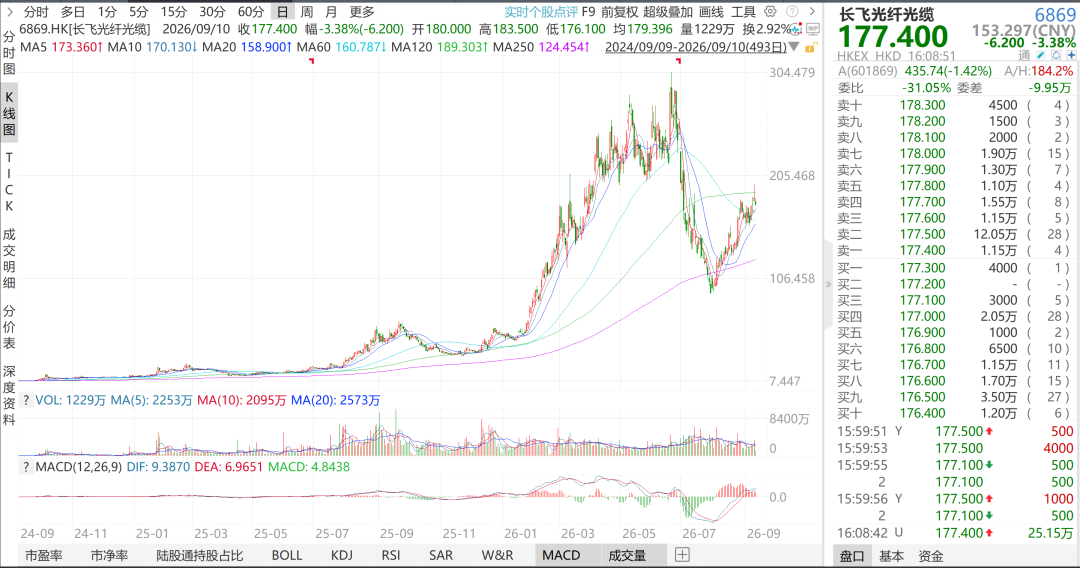Choose the 60分 period
The height and width of the screenshot is (568, 1080).
coord(251,12)
